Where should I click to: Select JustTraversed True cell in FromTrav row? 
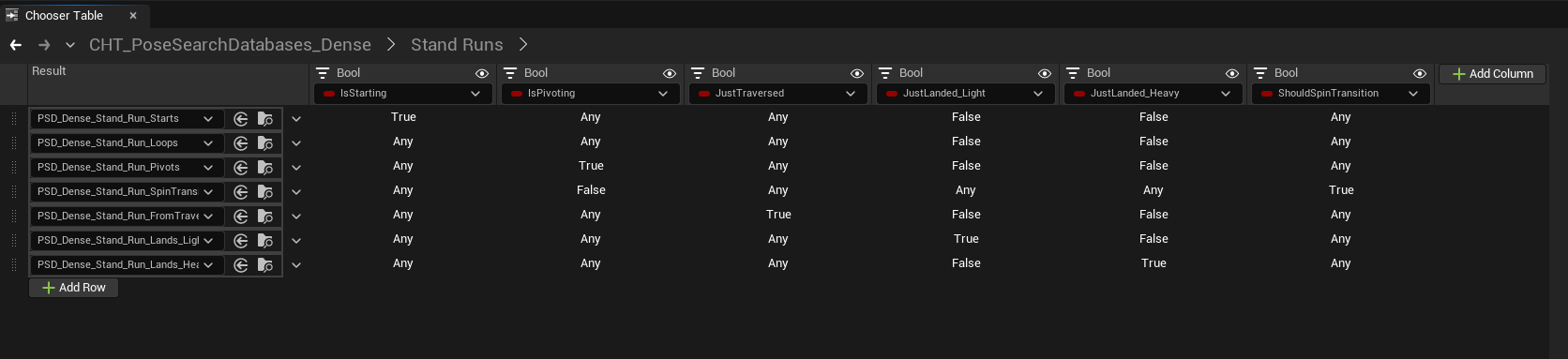[x=778, y=215]
